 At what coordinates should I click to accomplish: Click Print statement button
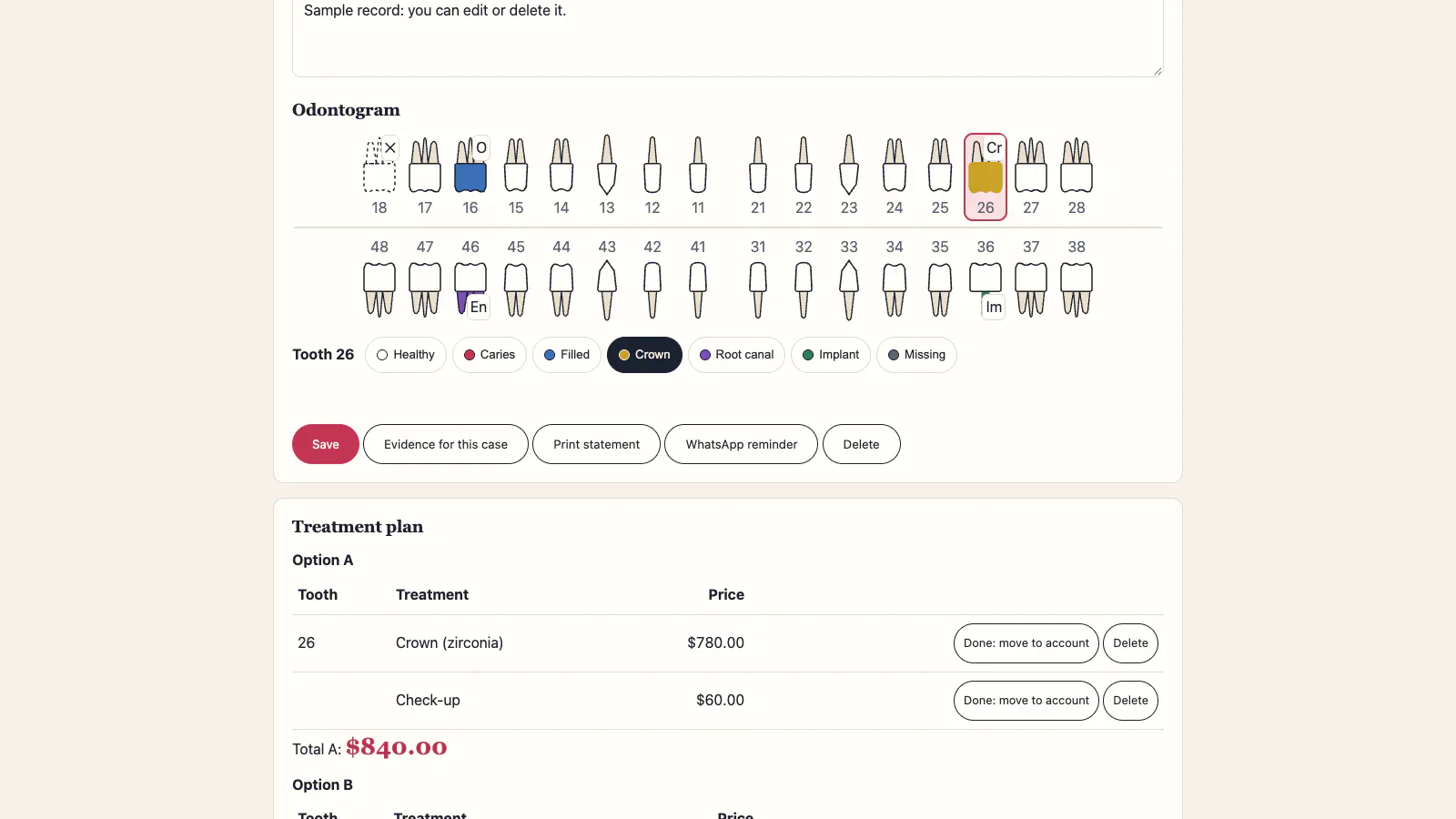tap(596, 444)
